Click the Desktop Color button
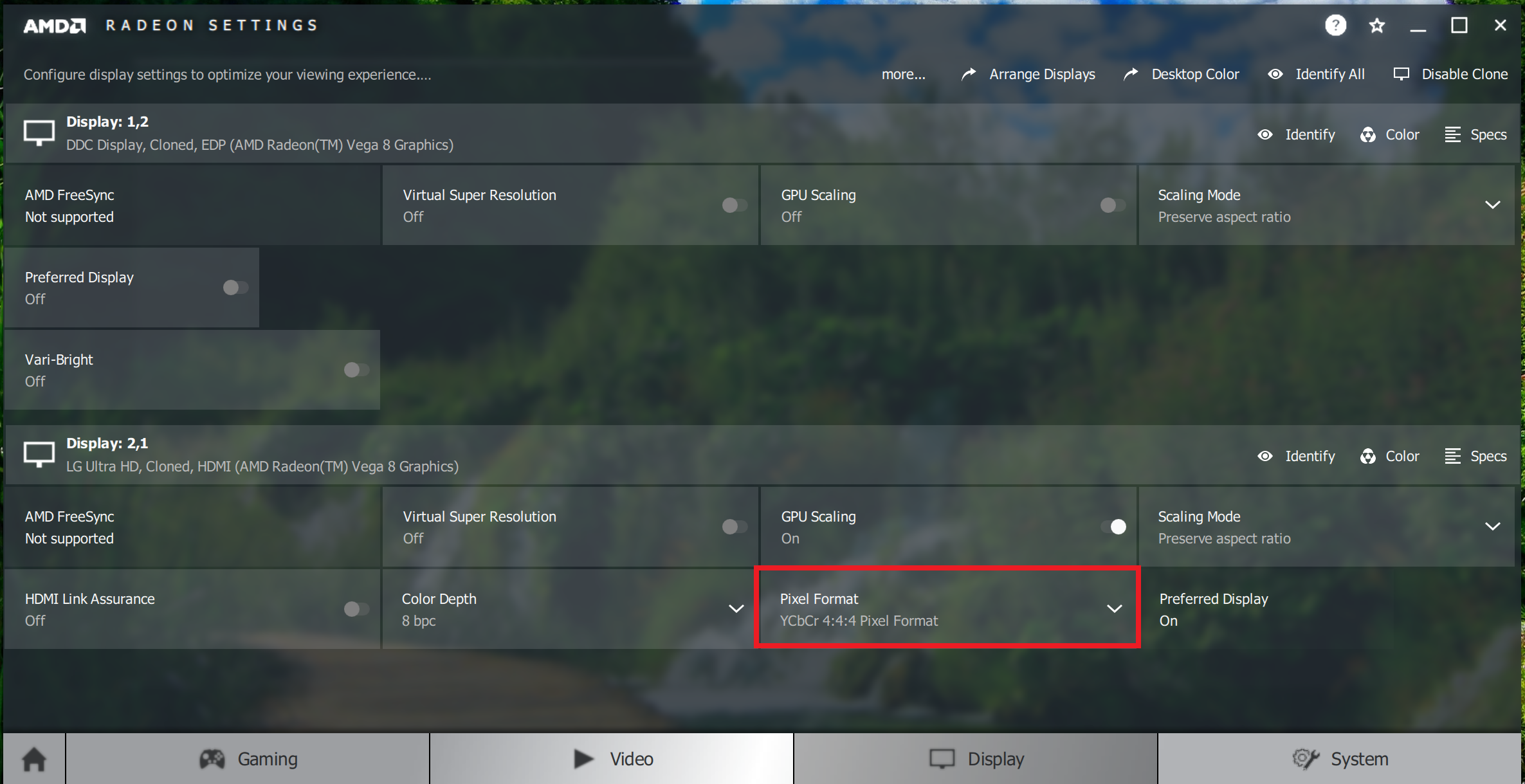 pos(1181,74)
